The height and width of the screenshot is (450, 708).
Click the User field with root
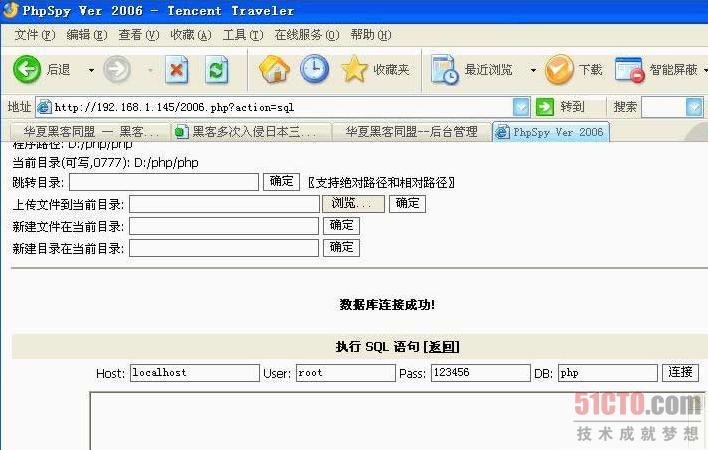point(346,373)
